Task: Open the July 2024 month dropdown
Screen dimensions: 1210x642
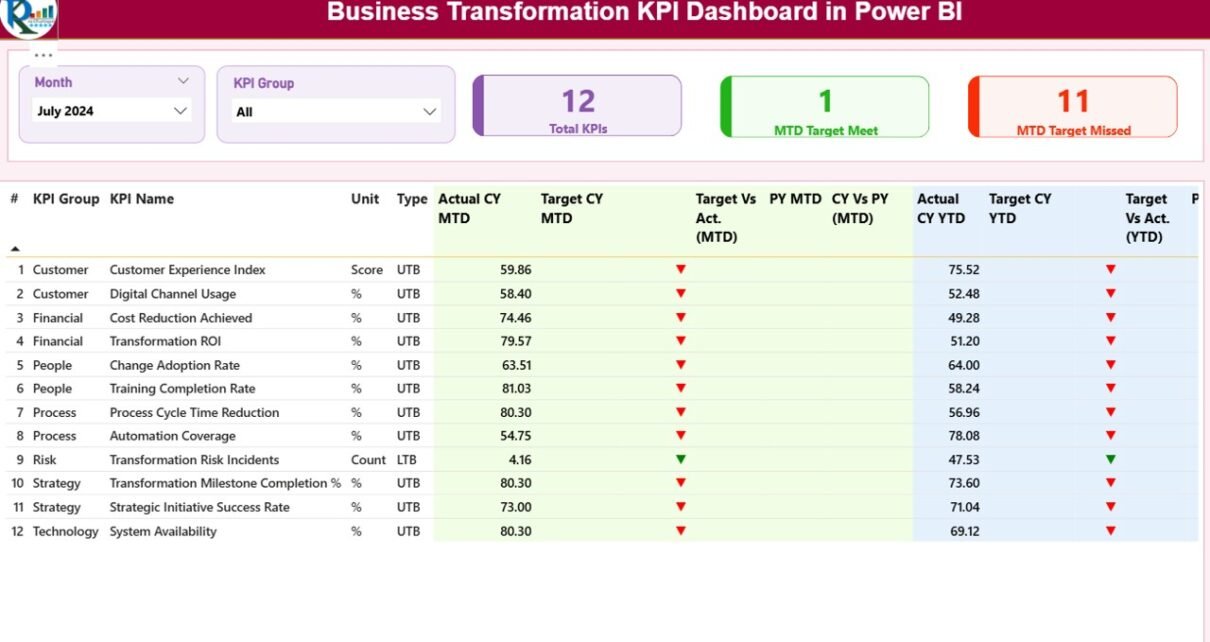Action: (x=180, y=111)
